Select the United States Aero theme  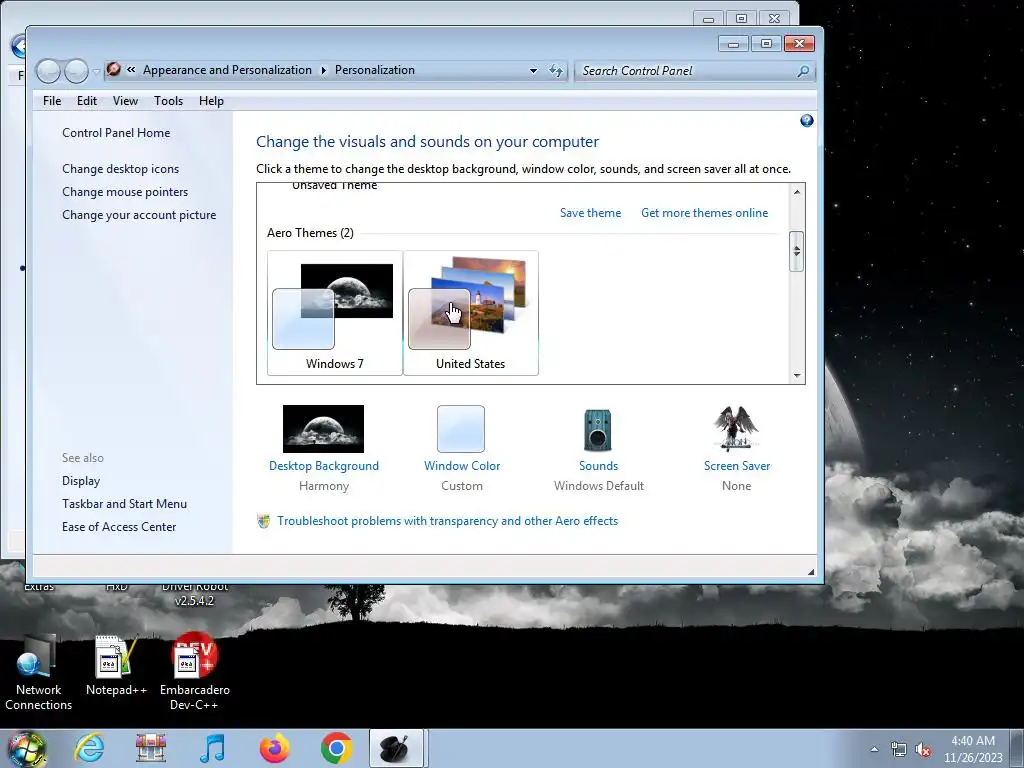pyautogui.click(x=471, y=313)
